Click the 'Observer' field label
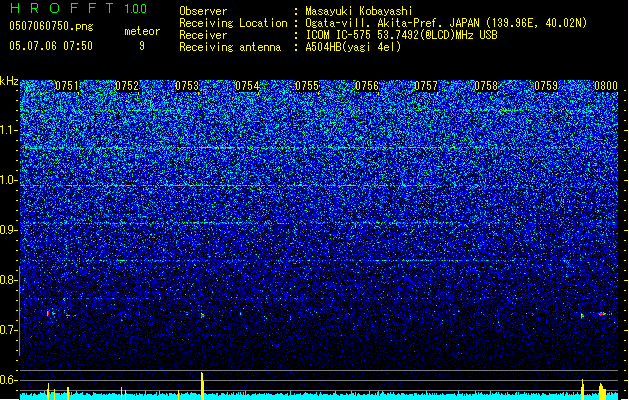Viewport: 629px width, 400px height. point(203,11)
